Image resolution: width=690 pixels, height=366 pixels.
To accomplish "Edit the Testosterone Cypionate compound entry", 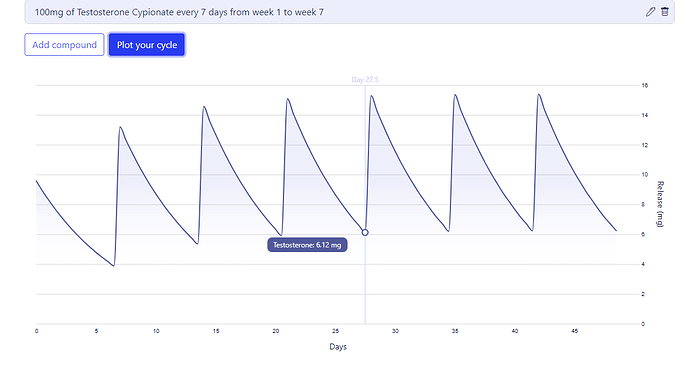I will 650,12.
